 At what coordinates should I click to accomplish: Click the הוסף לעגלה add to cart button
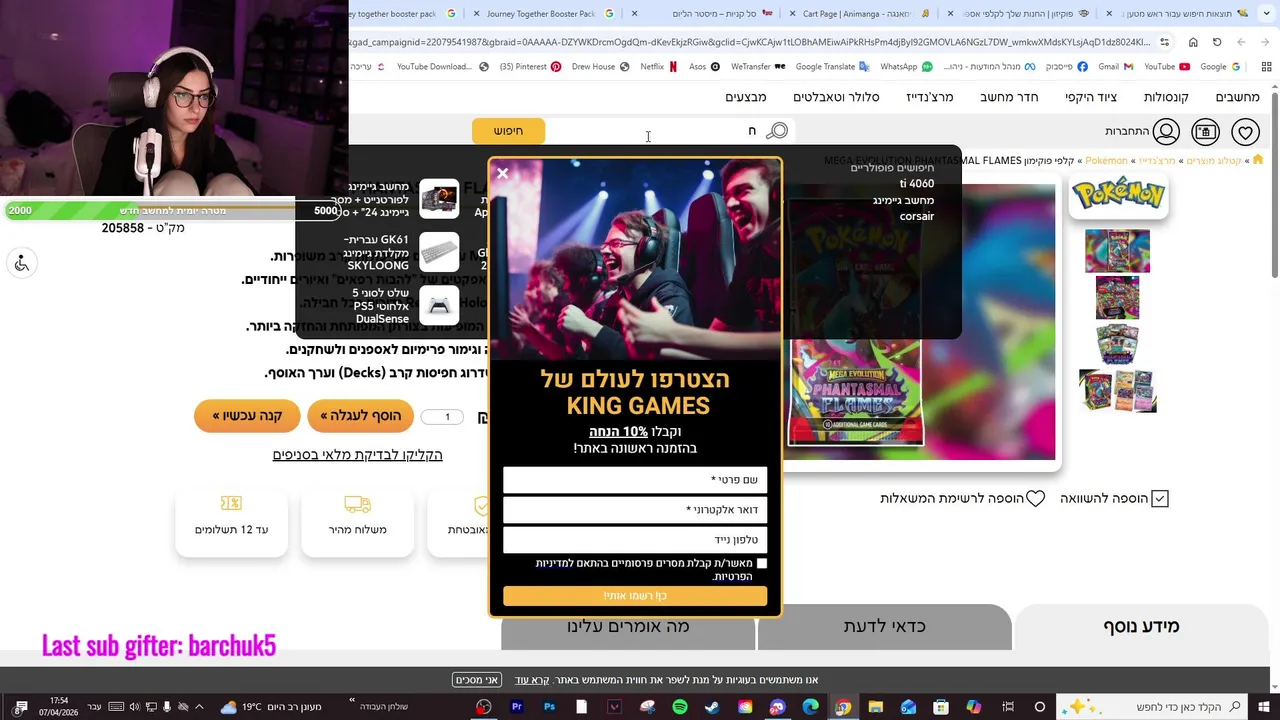360,416
